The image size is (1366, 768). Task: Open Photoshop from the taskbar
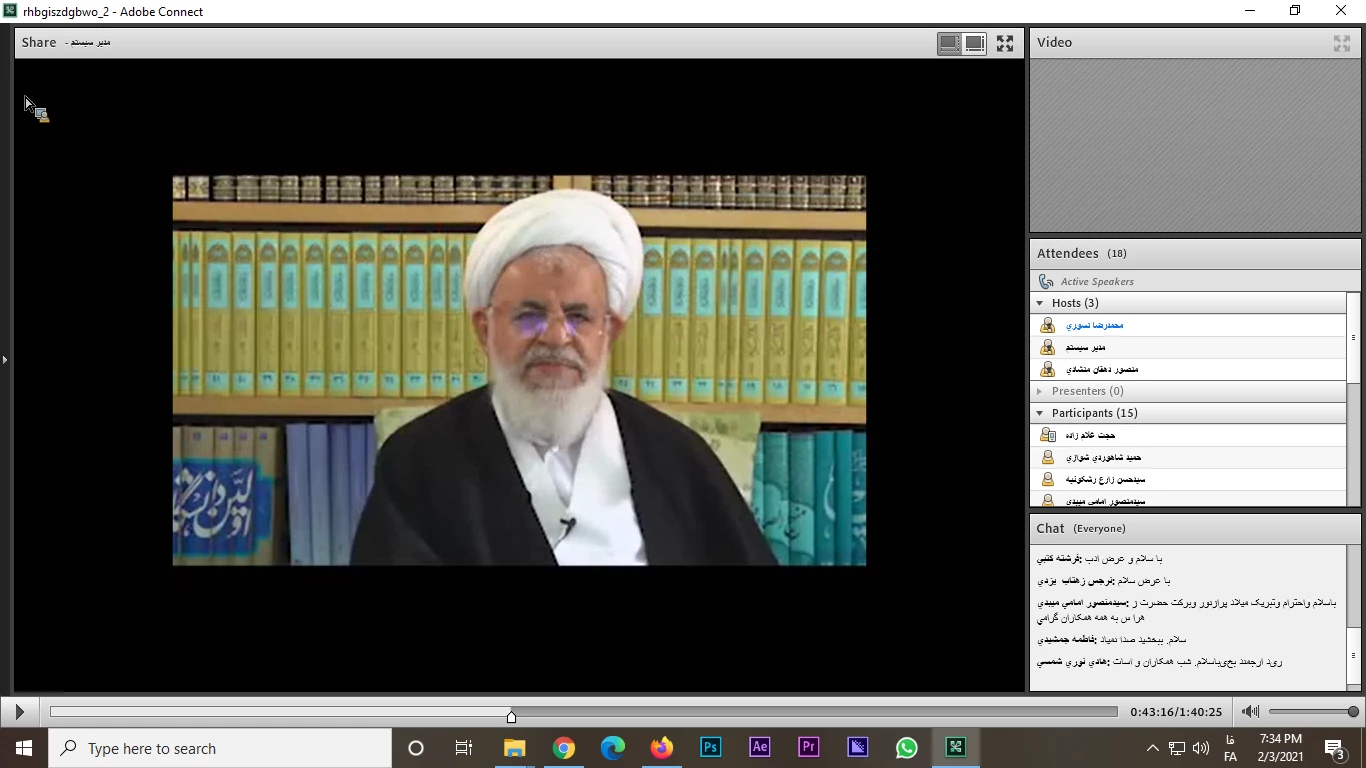tap(711, 748)
